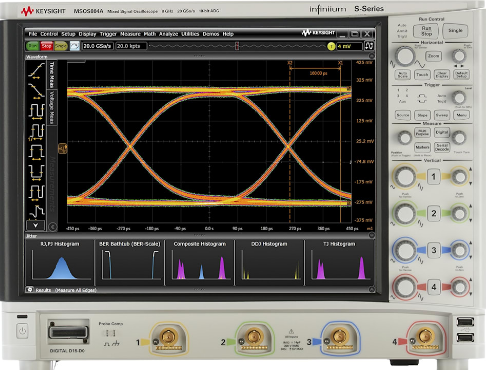Click the trigger edge swap icon
The width and height of the screenshot is (486, 370).
369,46
